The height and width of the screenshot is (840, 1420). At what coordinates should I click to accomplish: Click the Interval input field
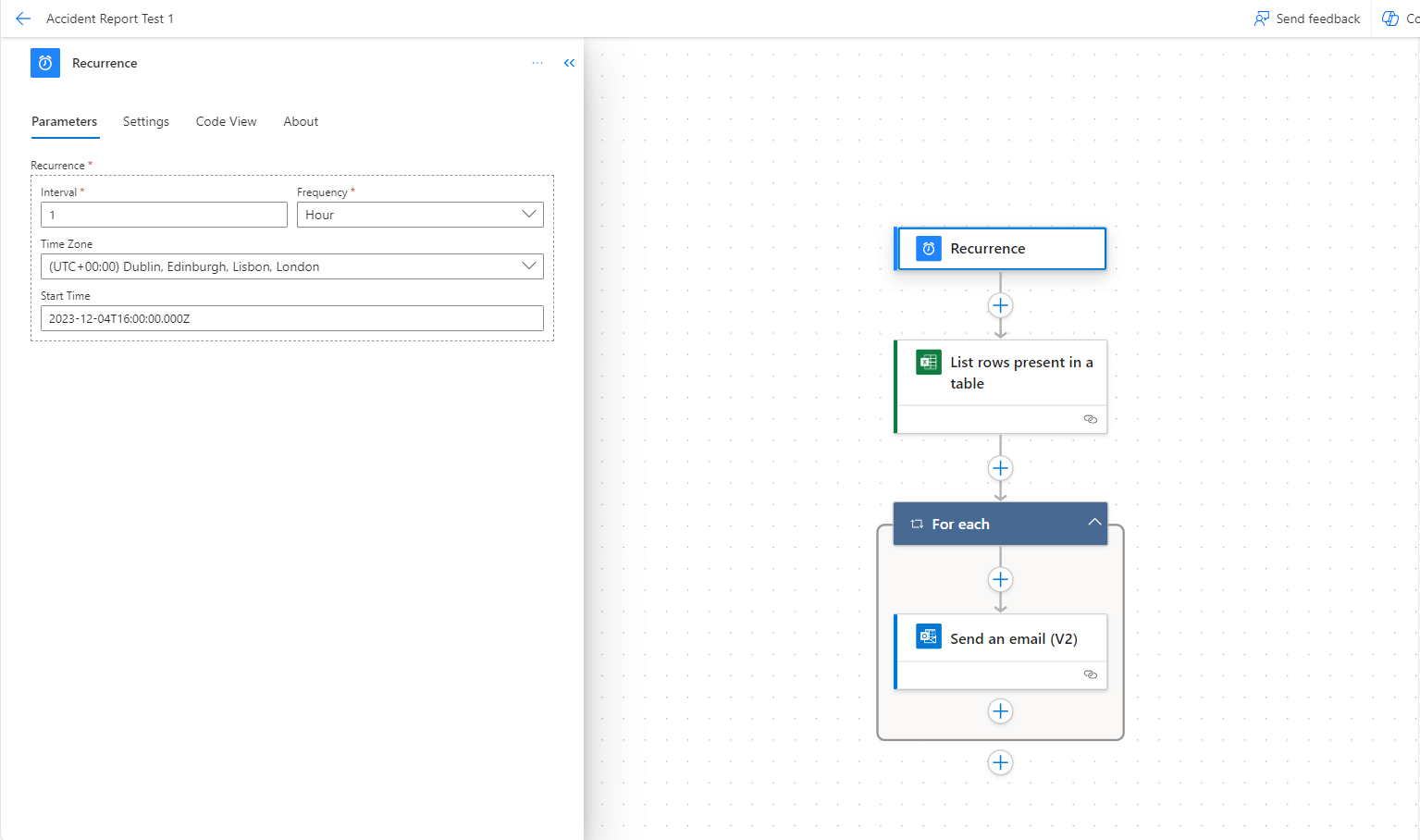(164, 215)
